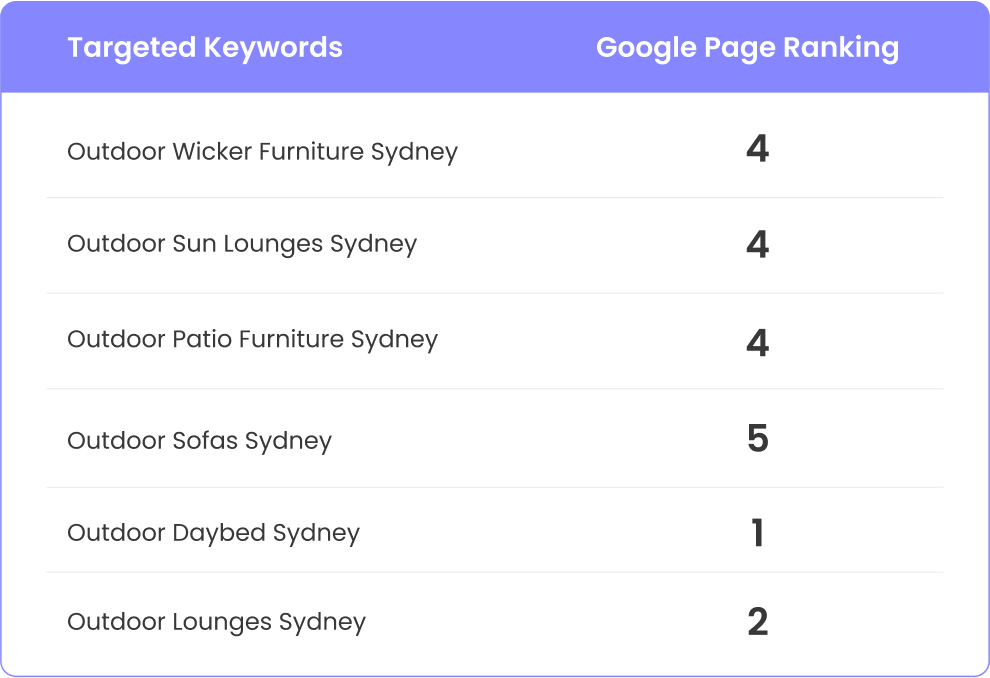Image resolution: width=990 pixels, height=678 pixels.
Task: Click the word Keywords in the header
Action: [x=273, y=49]
